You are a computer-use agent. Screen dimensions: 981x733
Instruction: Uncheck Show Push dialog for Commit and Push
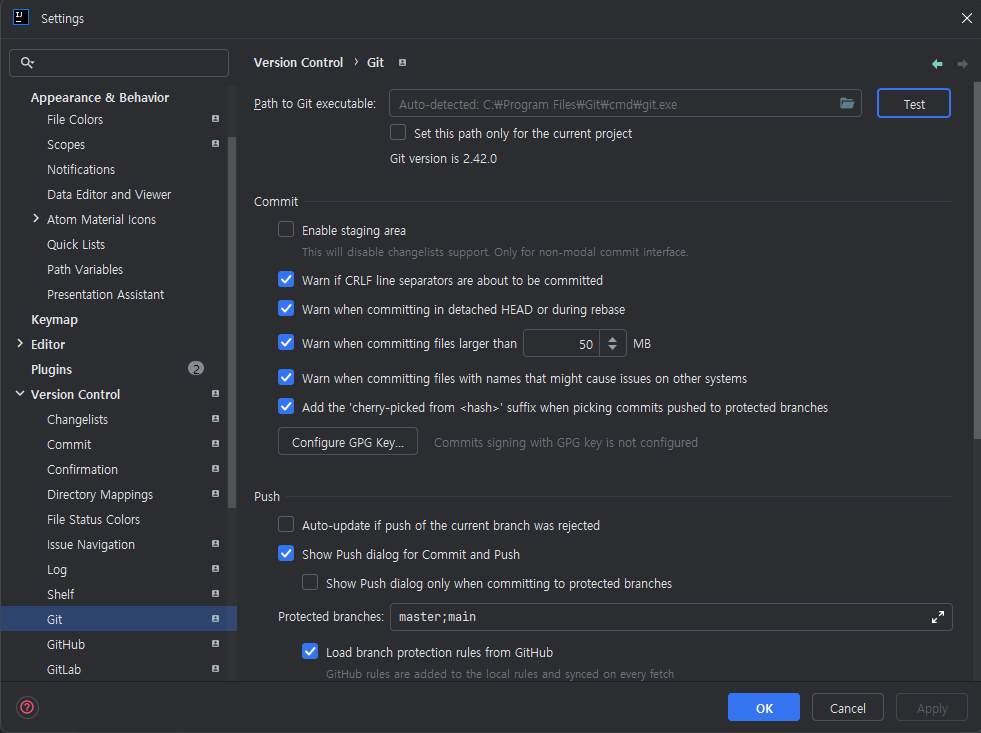(x=286, y=554)
